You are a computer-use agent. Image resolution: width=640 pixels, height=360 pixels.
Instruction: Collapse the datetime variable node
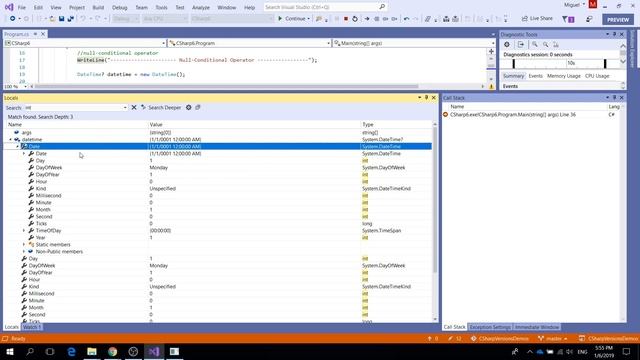point(11,140)
